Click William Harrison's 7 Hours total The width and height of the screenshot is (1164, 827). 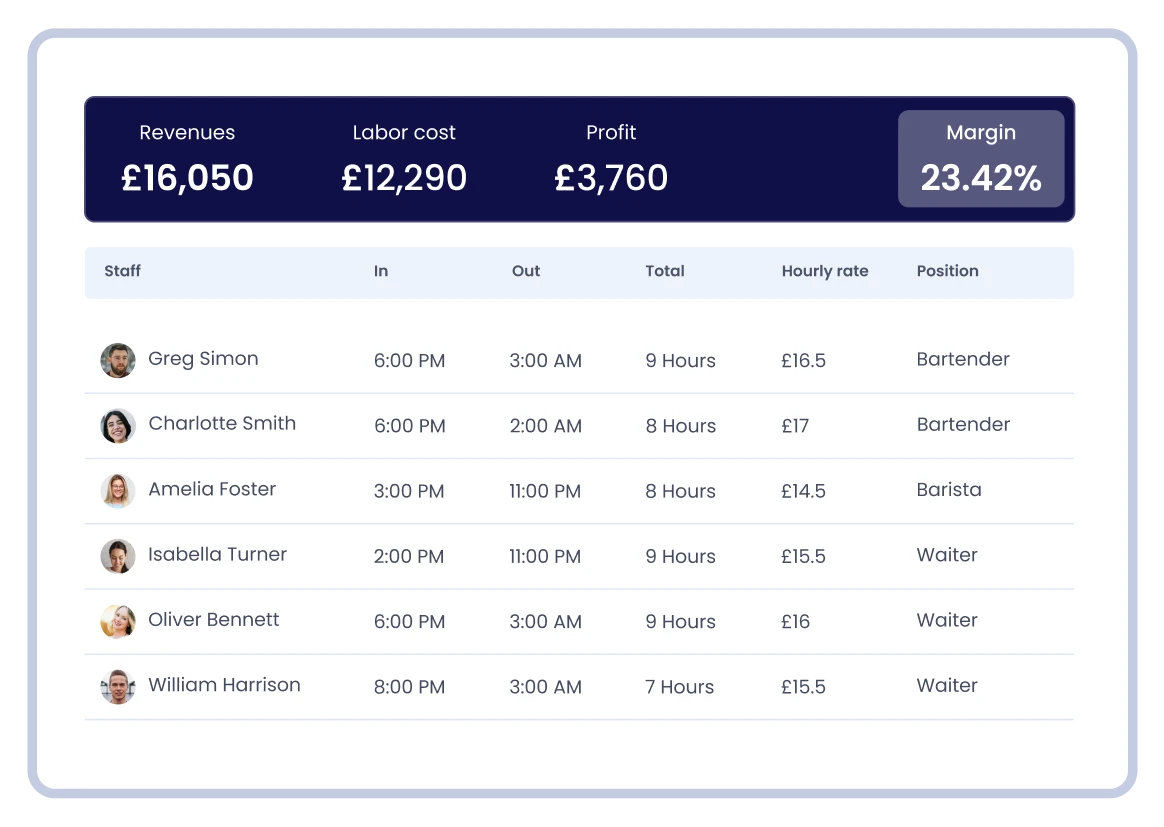point(679,687)
